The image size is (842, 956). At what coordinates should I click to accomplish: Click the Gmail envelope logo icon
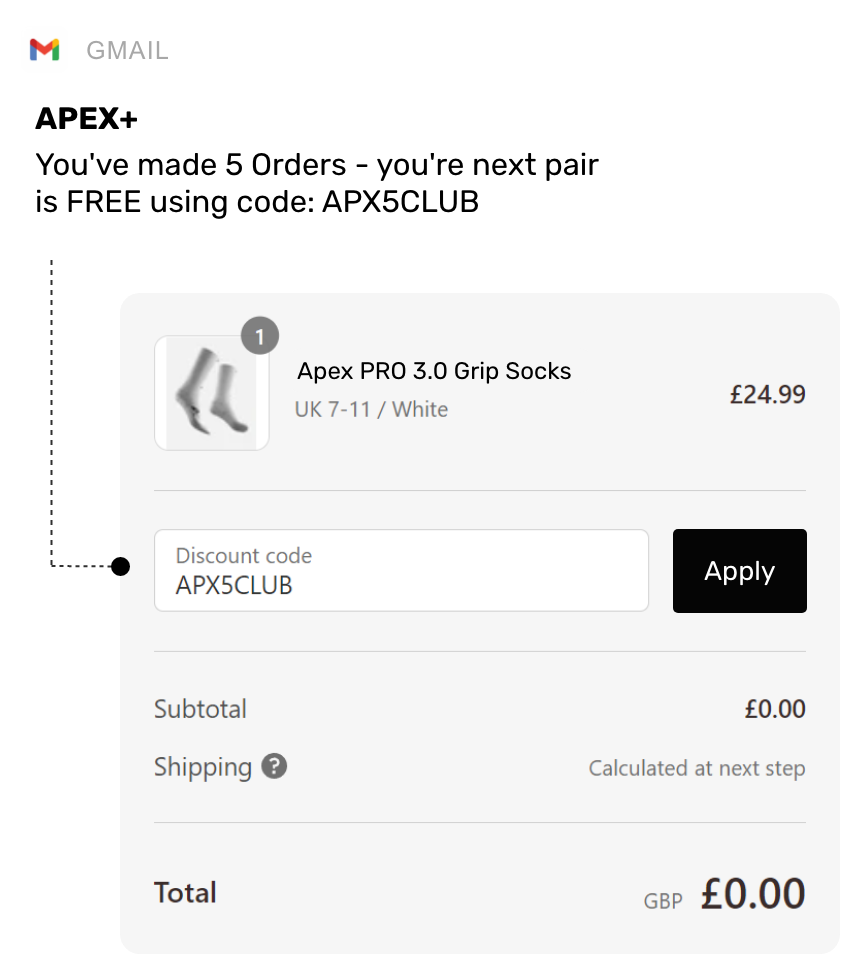[45, 49]
